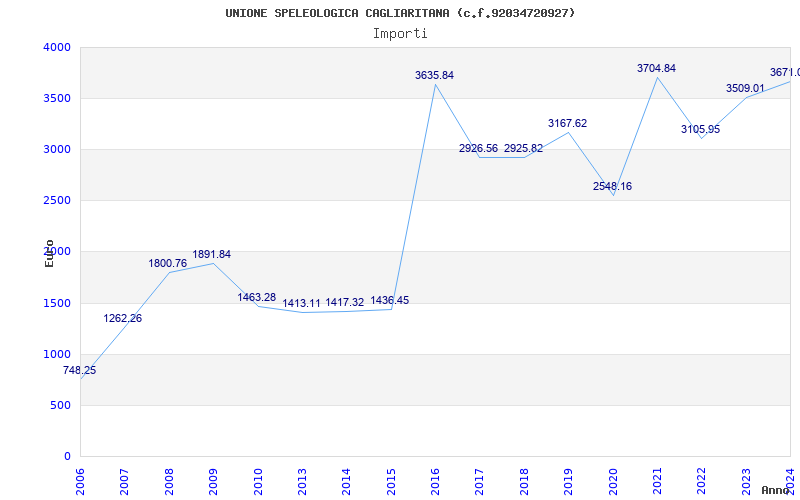Click the y-axis tick 1000
800x500 pixels.
coord(57,355)
